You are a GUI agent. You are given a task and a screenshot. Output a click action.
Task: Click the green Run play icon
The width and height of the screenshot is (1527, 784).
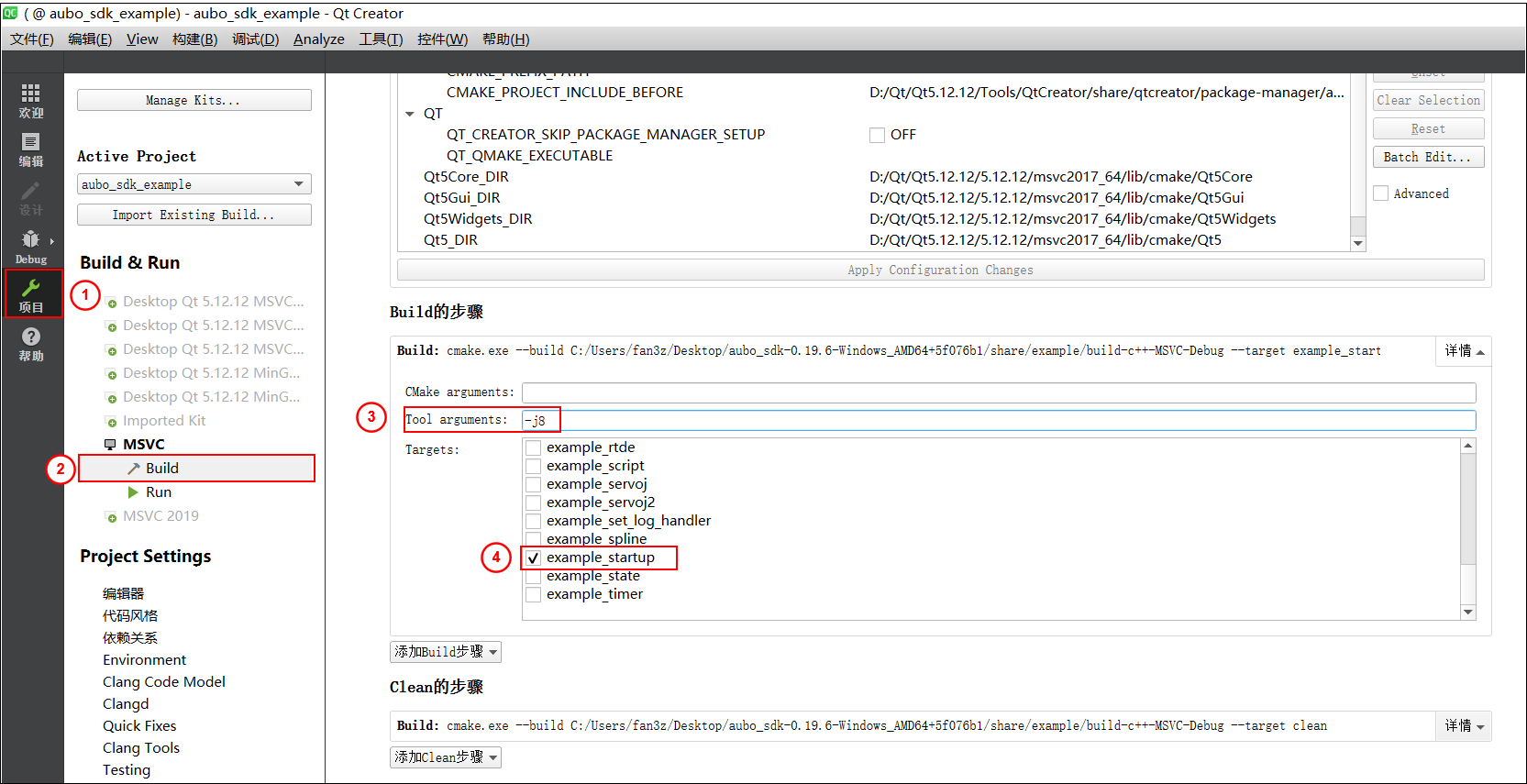tap(133, 492)
